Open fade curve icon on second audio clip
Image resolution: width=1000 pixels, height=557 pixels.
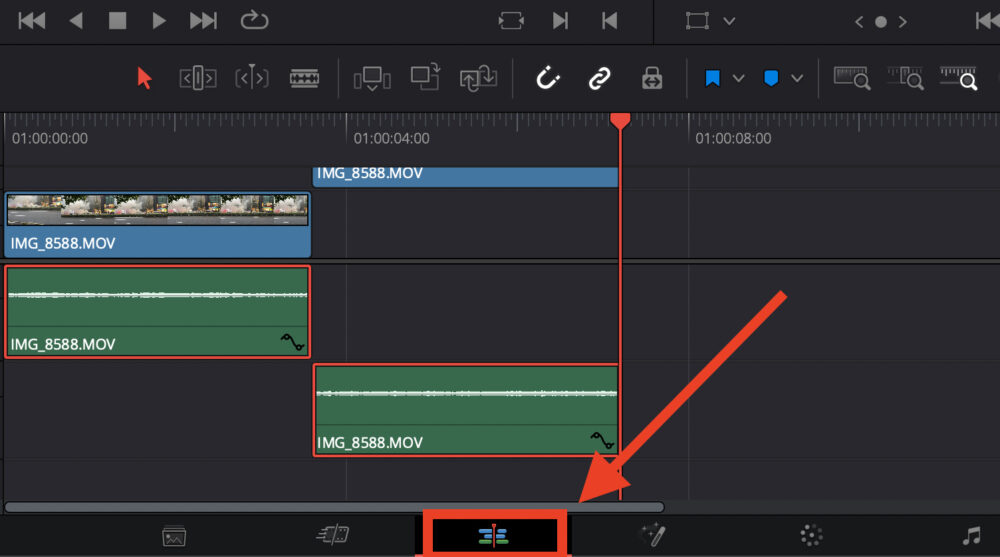(602, 440)
